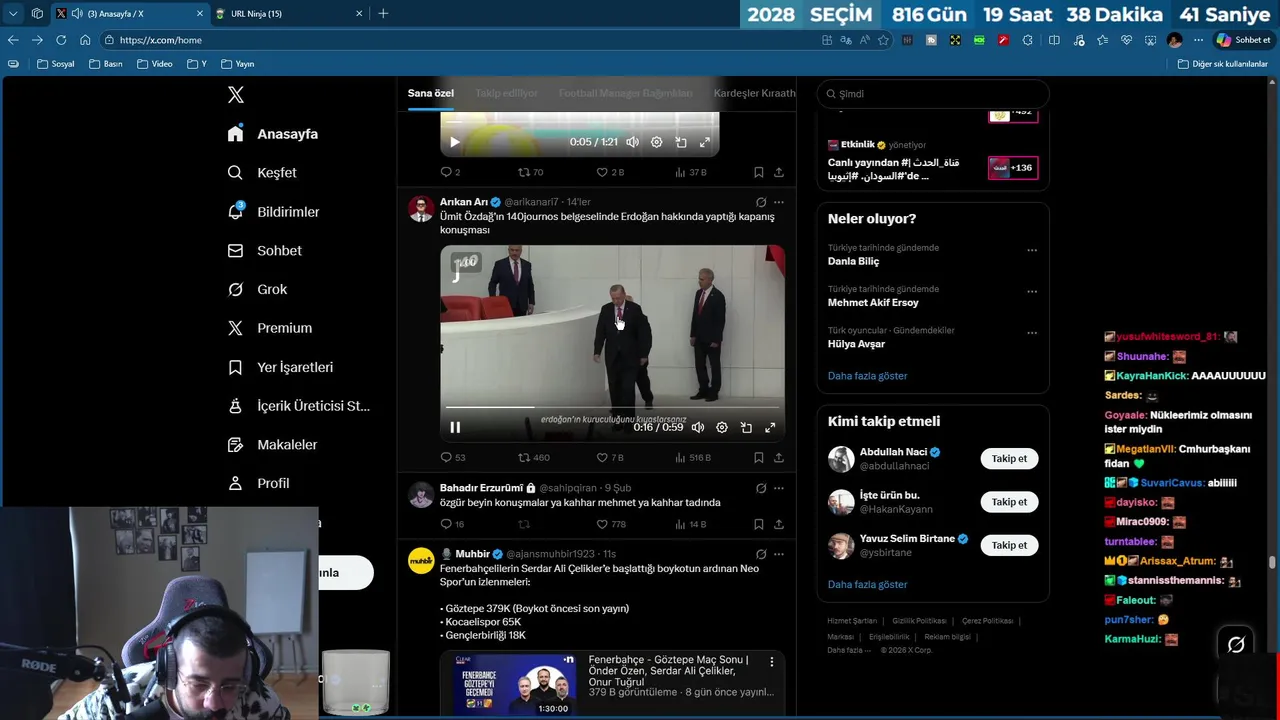Open settings gear on top 1:21 video

(x=656, y=142)
